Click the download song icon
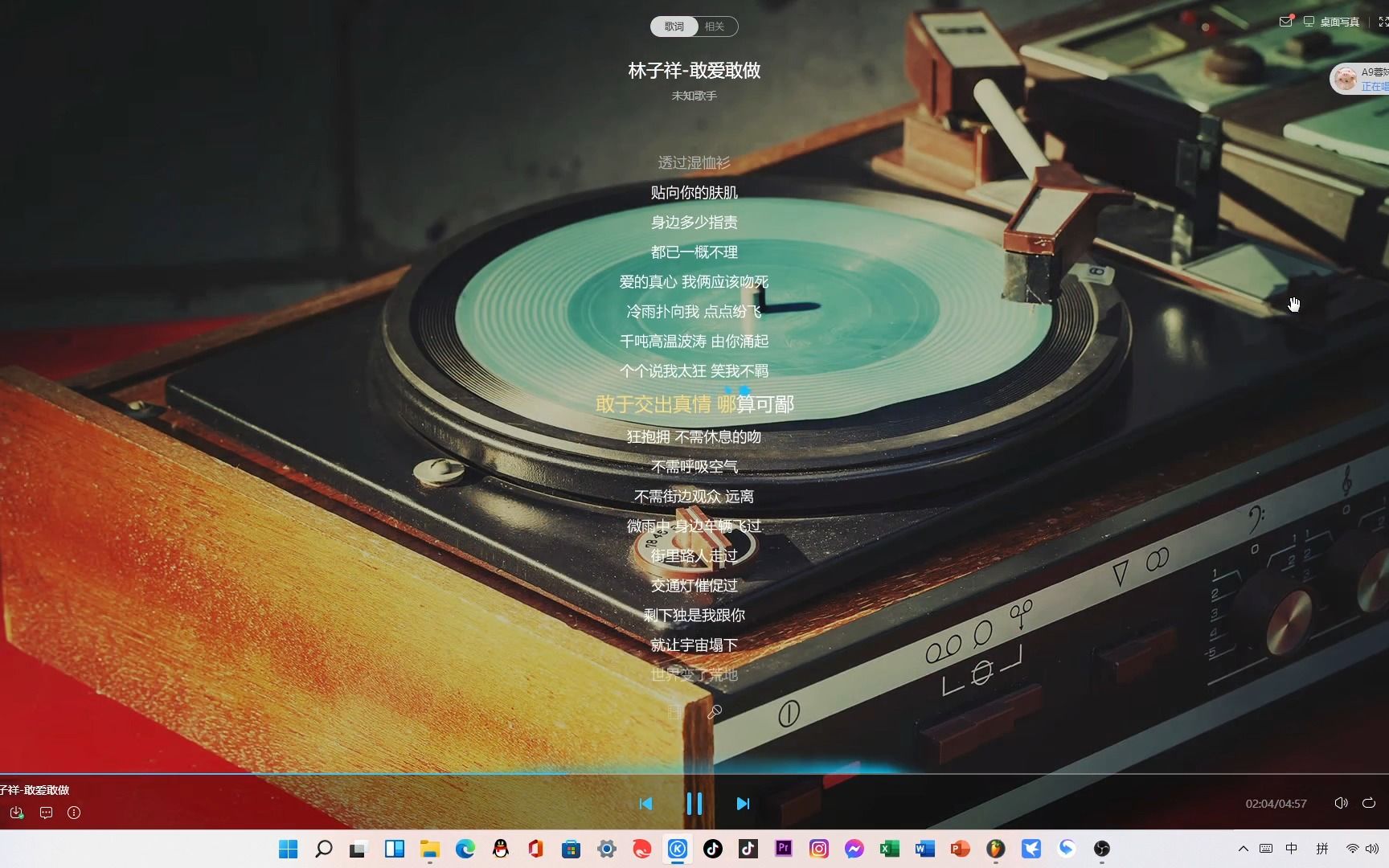 17,813
